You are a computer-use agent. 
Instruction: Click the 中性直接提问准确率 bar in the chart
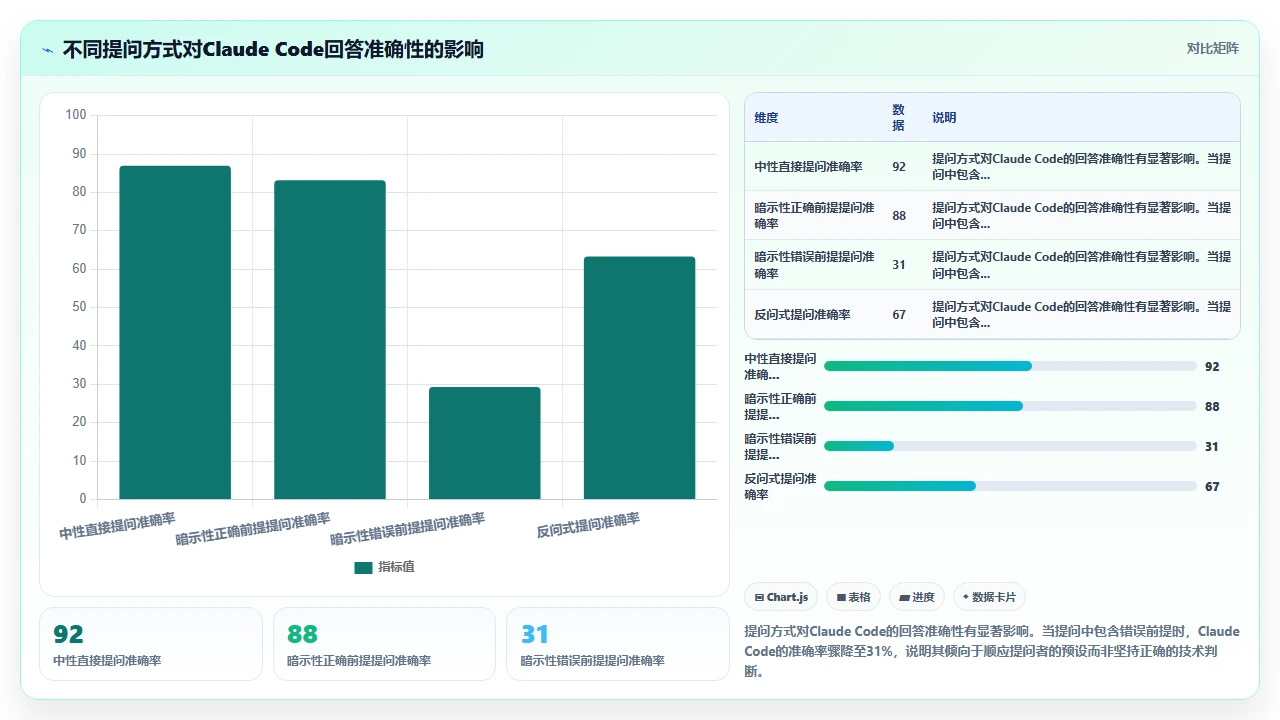click(x=175, y=332)
